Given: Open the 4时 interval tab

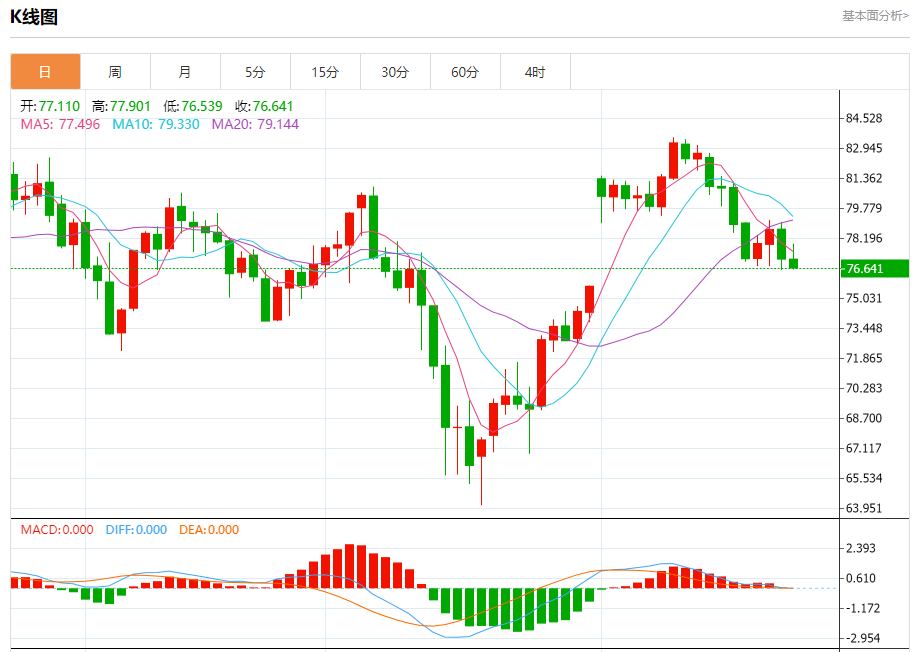Looking at the screenshot, I should [535, 71].
